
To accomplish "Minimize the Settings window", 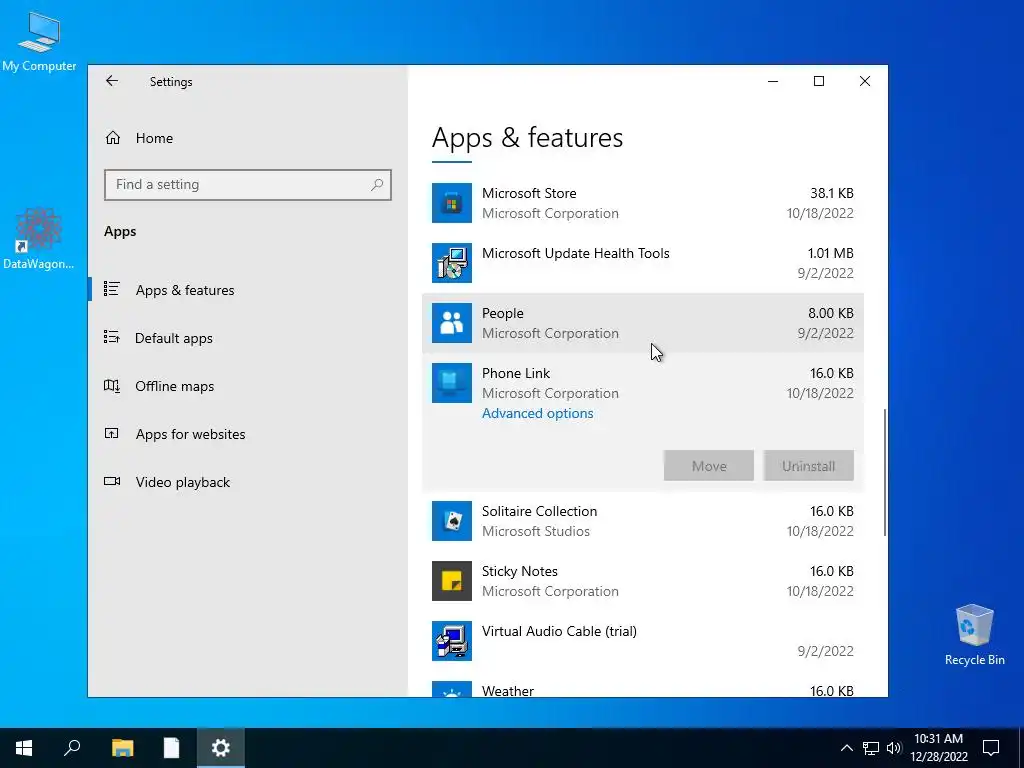I will 773,81.
